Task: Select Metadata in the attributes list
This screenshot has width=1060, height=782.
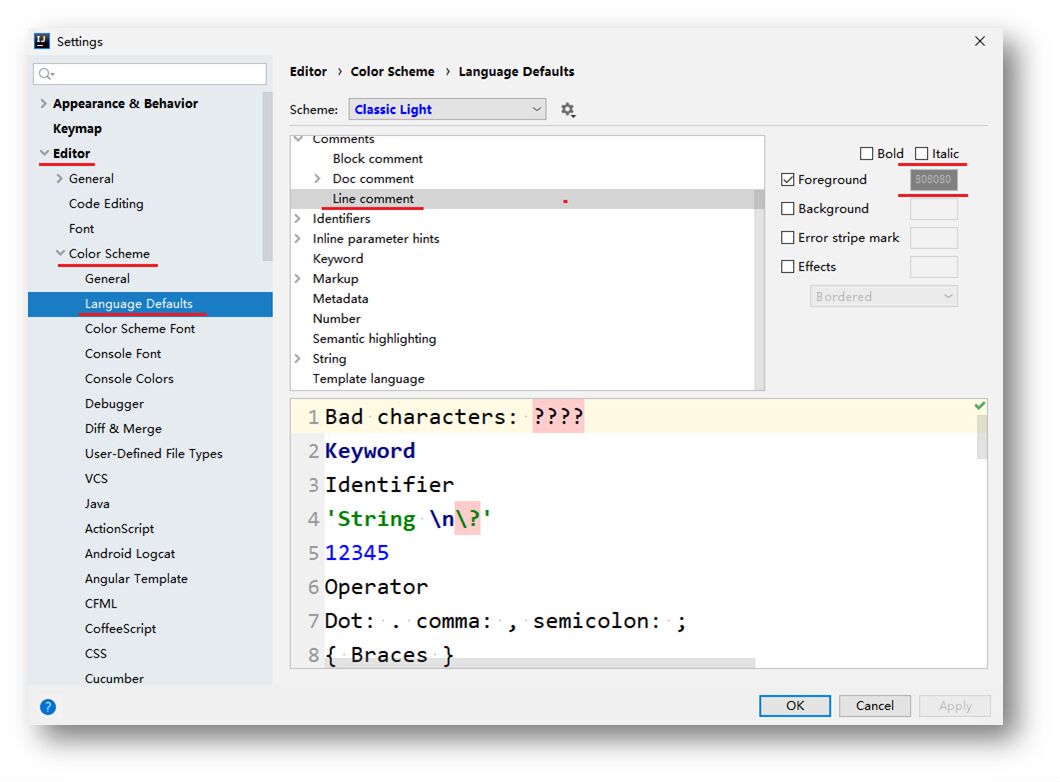Action: click(340, 299)
